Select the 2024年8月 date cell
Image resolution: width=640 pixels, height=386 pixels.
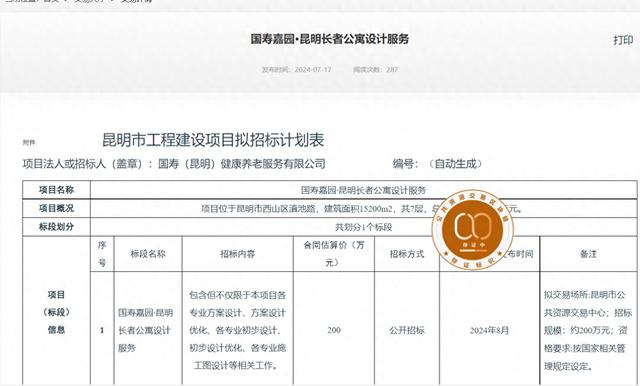click(489, 330)
